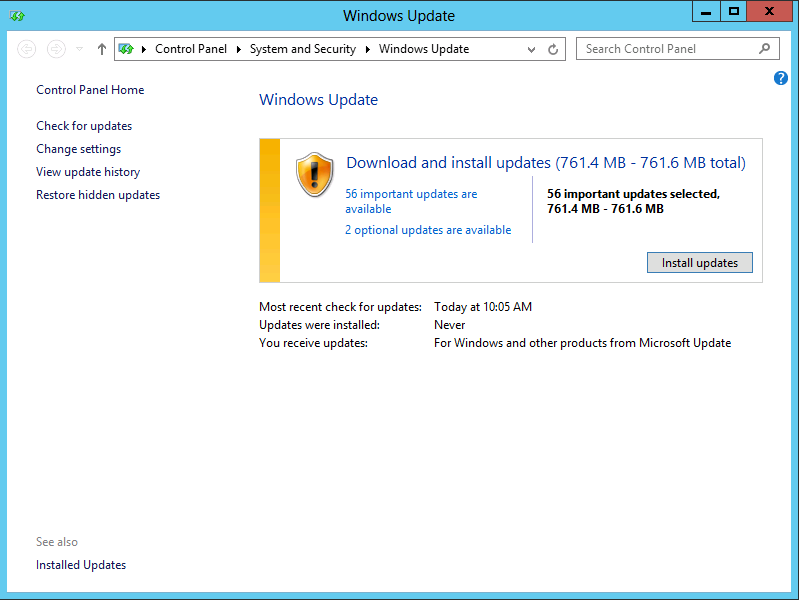Click the Back navigation arrow

tap(26, 49)
